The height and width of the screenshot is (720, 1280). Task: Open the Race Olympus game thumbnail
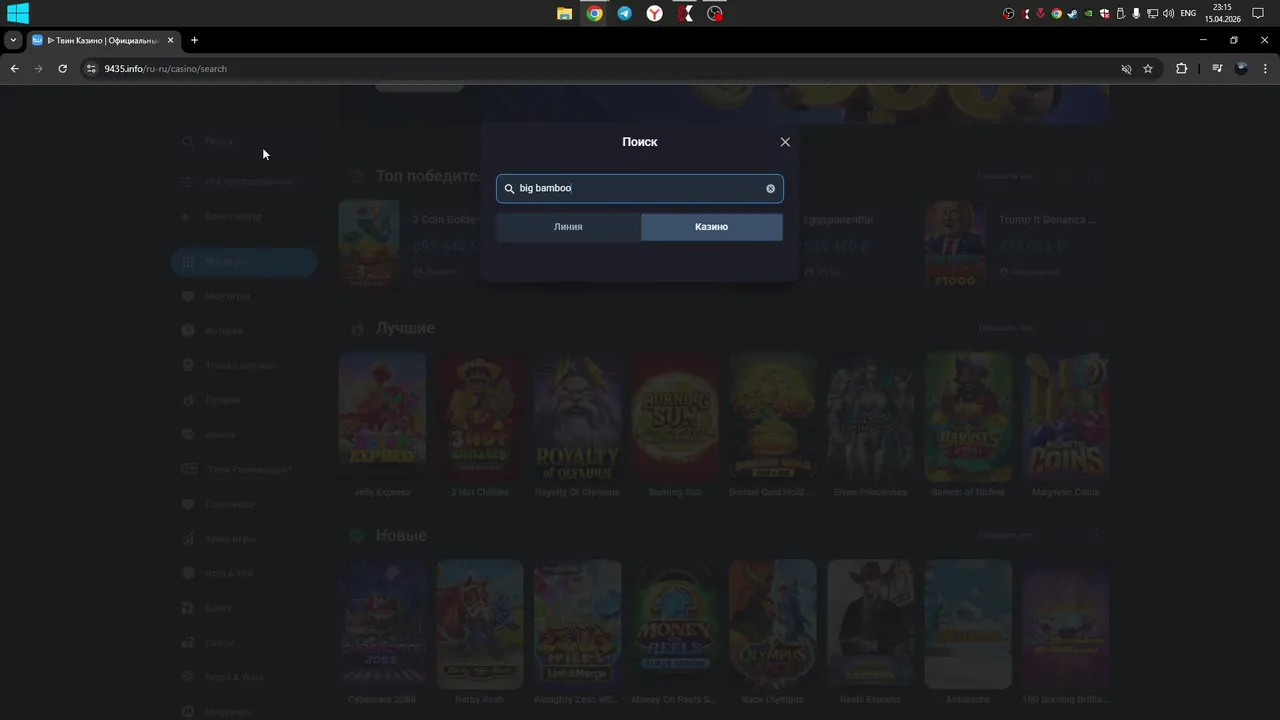[x=773, y=624]
